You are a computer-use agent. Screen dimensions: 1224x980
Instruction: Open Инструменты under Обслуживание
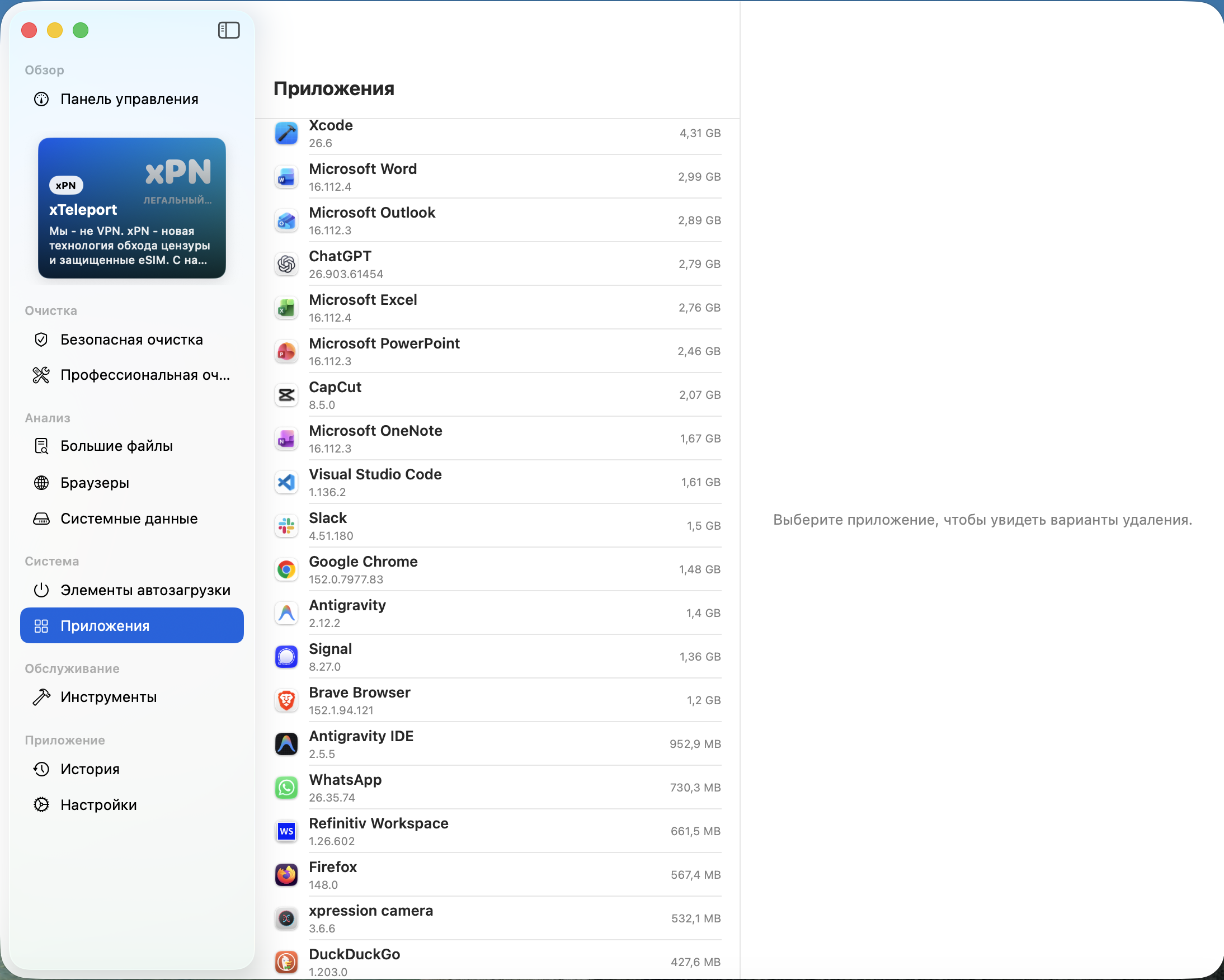point(131,698)
